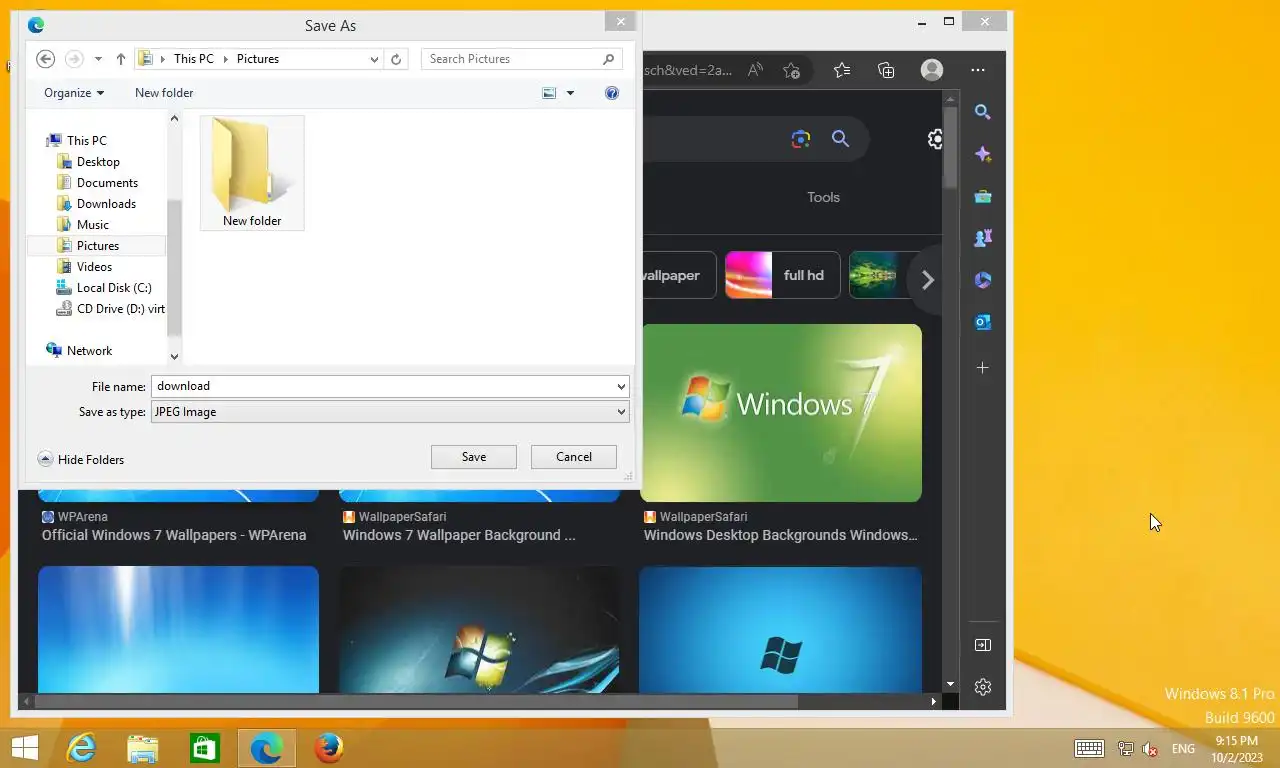The image size is (1280, 768).
Task: Go up one folder level arrow
Action: tap(121, 59)
